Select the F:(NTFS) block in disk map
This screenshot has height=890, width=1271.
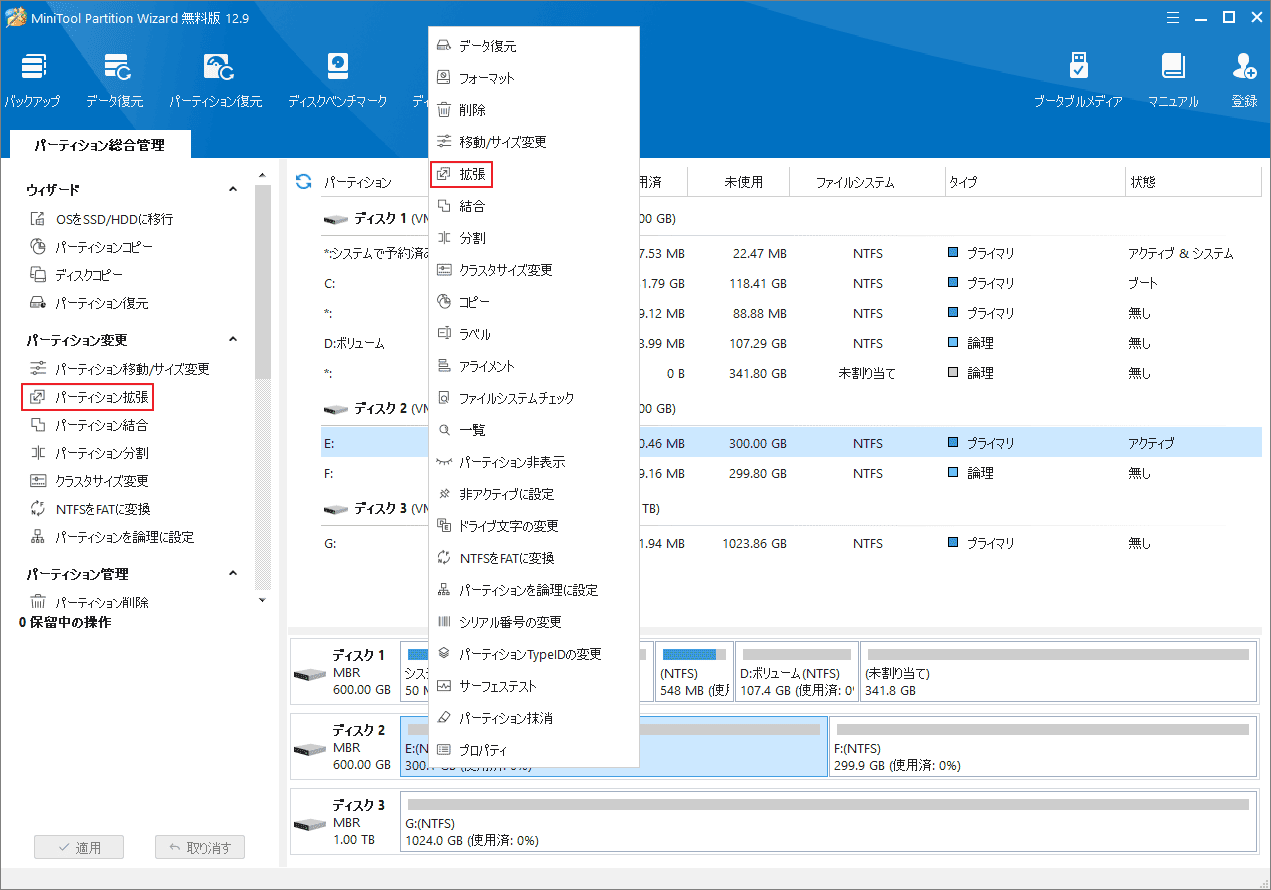pos(1042,746)
